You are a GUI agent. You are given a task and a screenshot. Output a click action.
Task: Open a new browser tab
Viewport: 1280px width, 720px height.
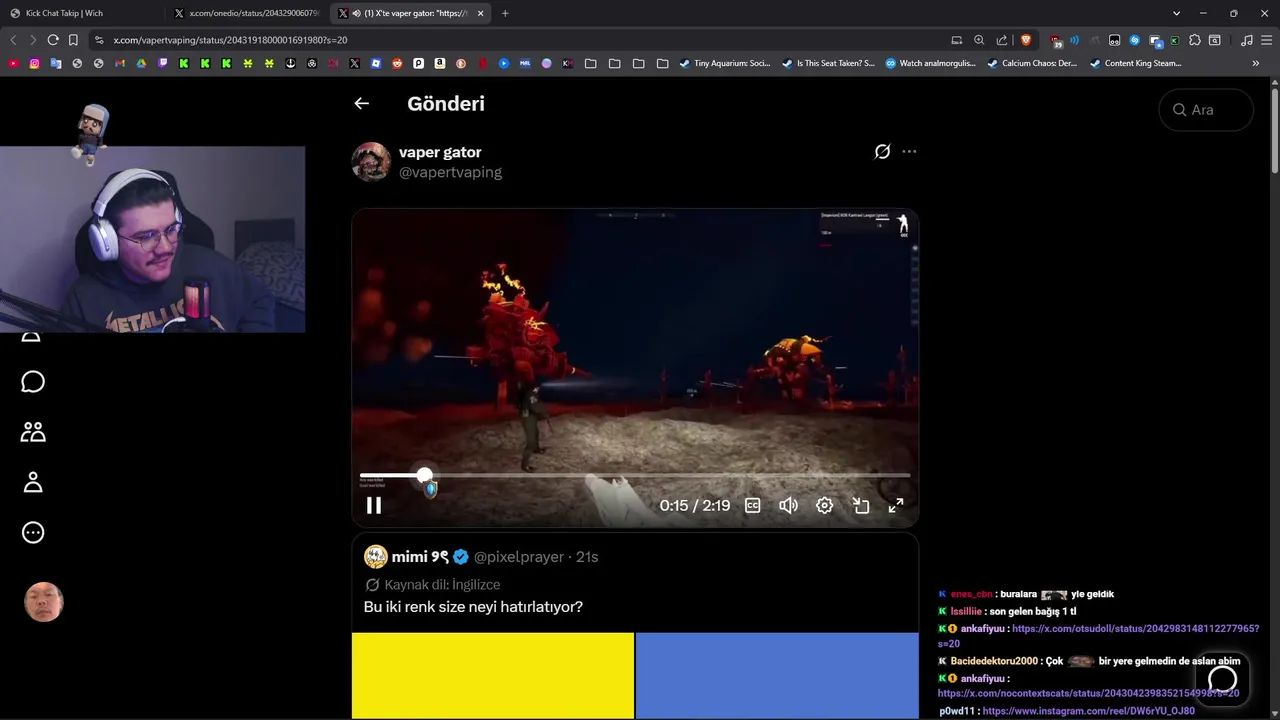(505, 13)
